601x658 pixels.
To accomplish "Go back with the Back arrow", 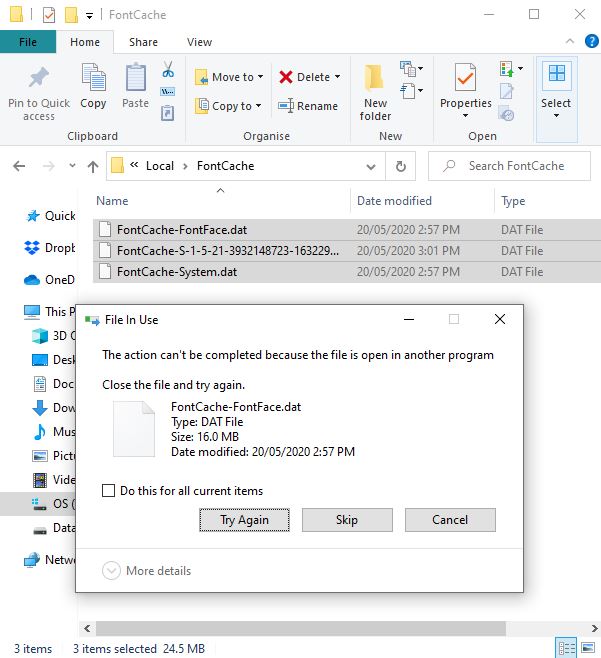I will tap(19, 166).
